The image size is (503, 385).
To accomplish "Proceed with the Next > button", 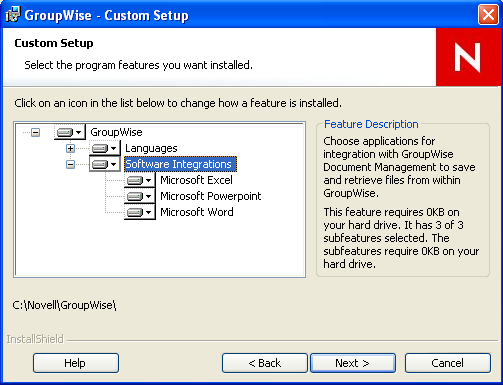I will click(x=353, y=363).
